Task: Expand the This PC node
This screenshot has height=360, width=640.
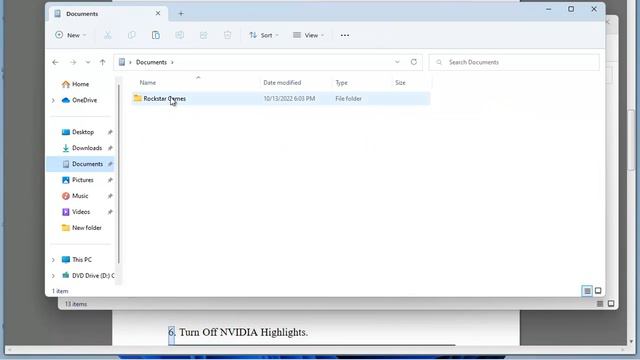Action: [53, 260]
